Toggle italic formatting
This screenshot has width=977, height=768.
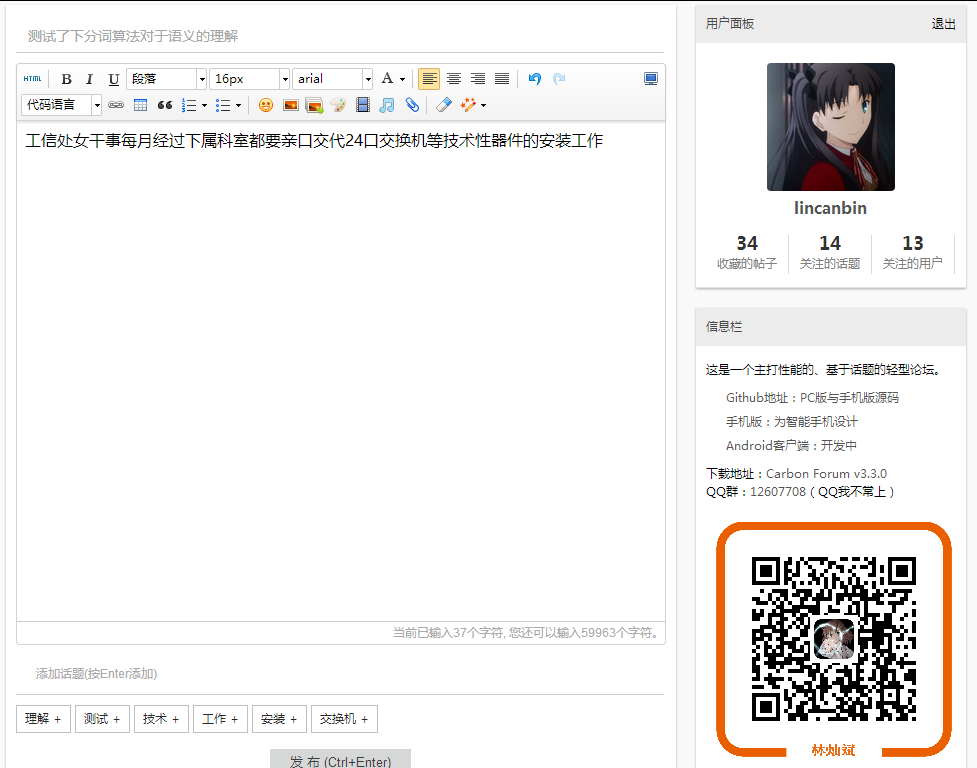pos(90,79)
